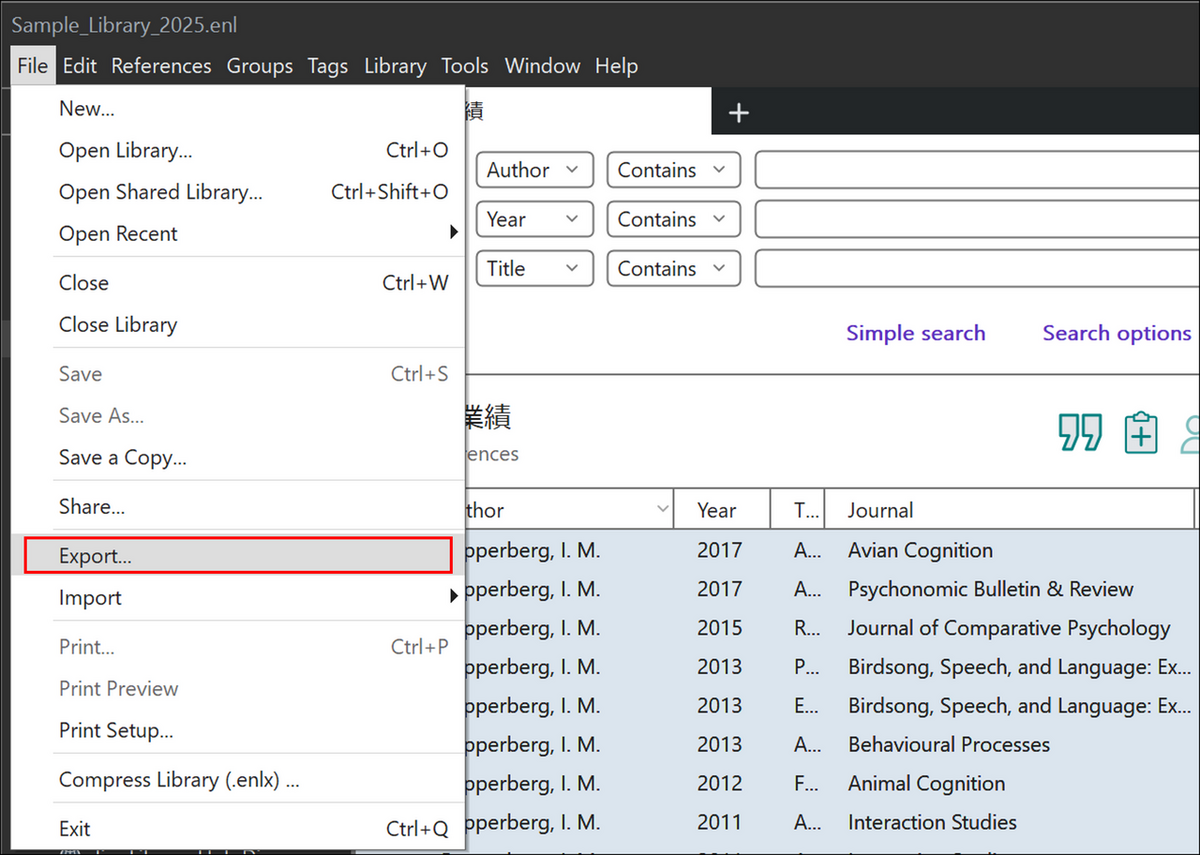Viewport: 1200px width, 855px height.
Task: Choose Open Shared Library... menu entry
Action: click(239, 192)
